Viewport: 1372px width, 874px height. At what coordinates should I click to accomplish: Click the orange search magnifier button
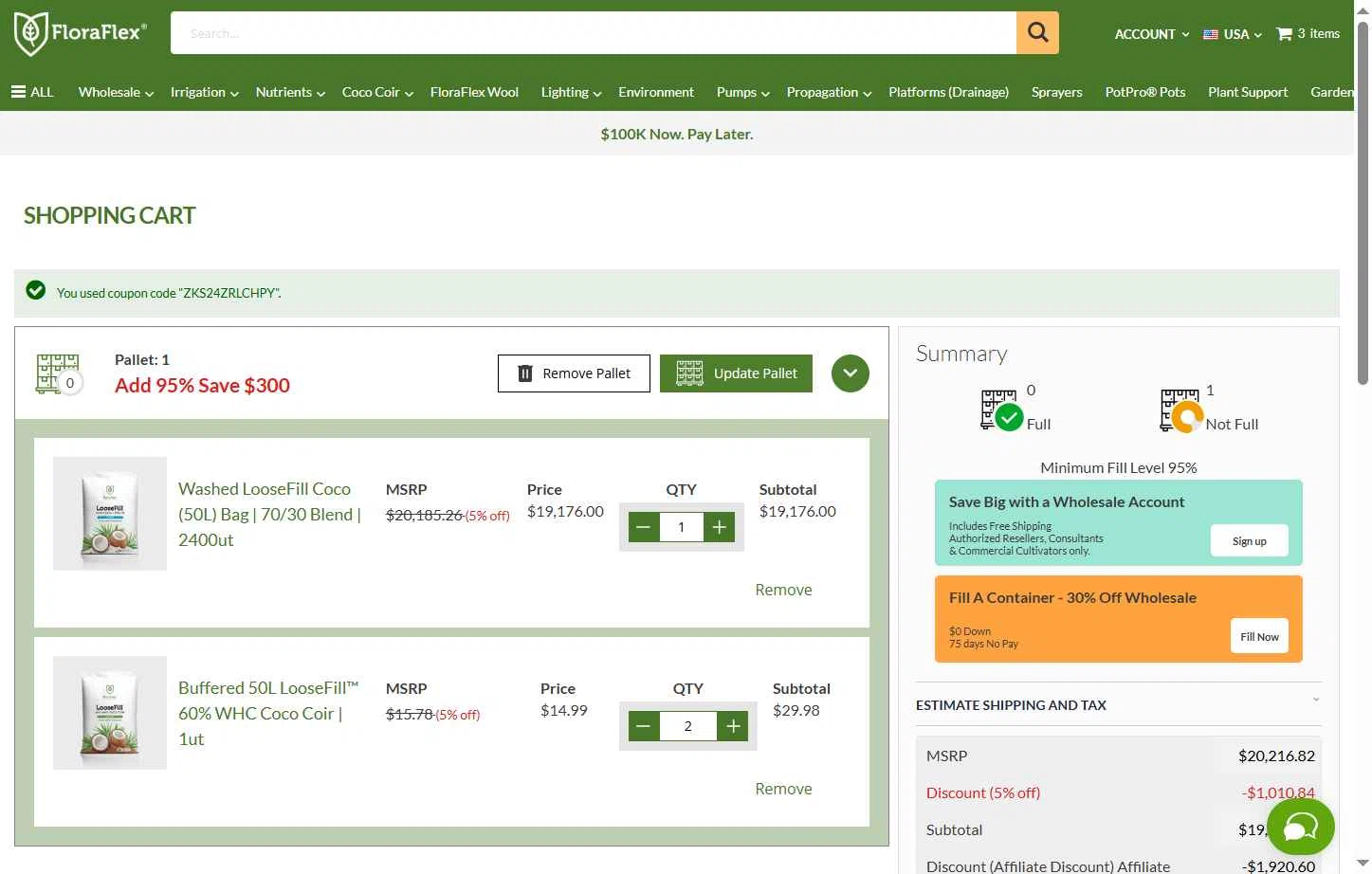tap(1037, 33)
